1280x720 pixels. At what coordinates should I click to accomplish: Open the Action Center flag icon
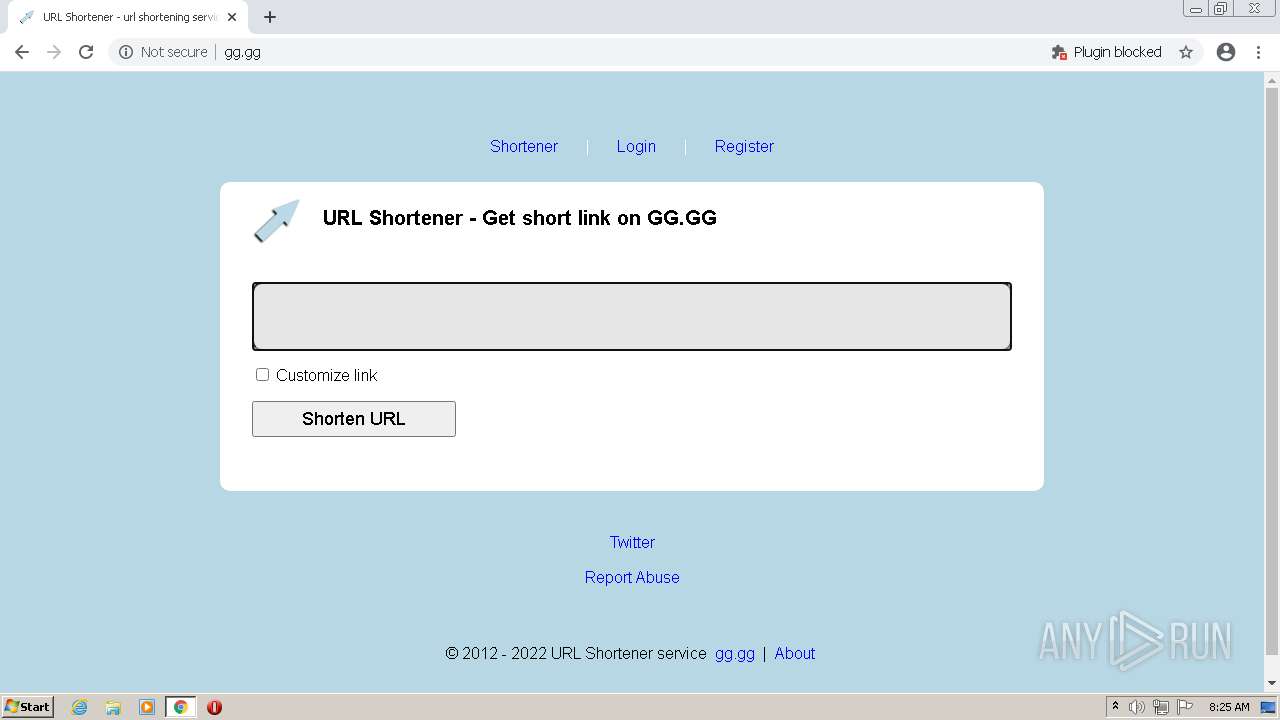(x=1185, y=707)
